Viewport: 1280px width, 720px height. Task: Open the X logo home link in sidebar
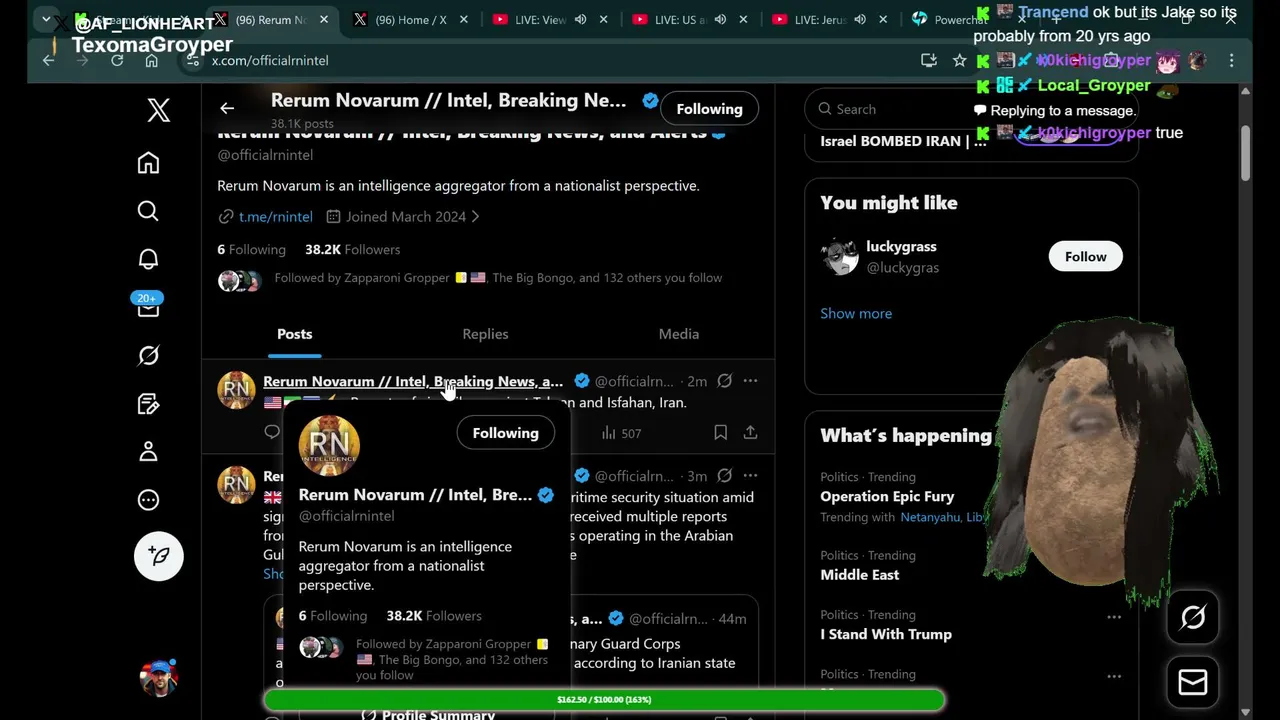158,110
